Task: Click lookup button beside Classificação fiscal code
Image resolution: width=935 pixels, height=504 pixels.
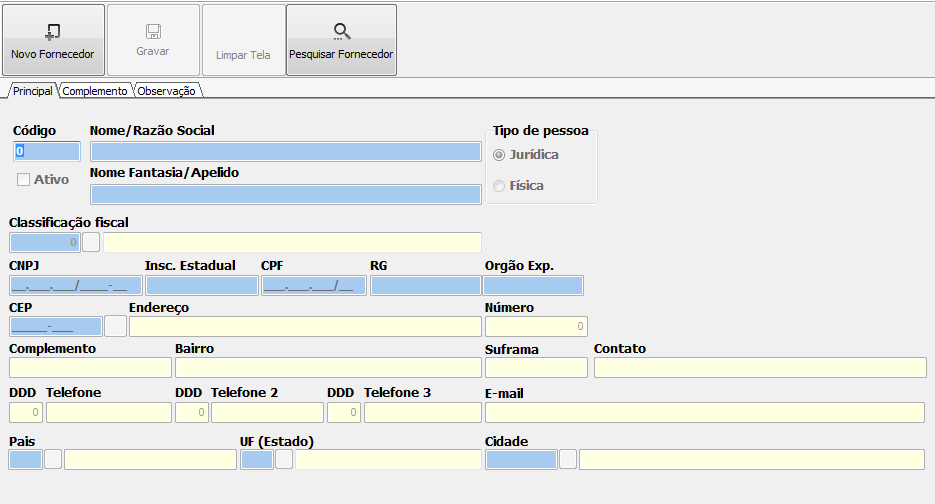Action: tap(91, 242)
